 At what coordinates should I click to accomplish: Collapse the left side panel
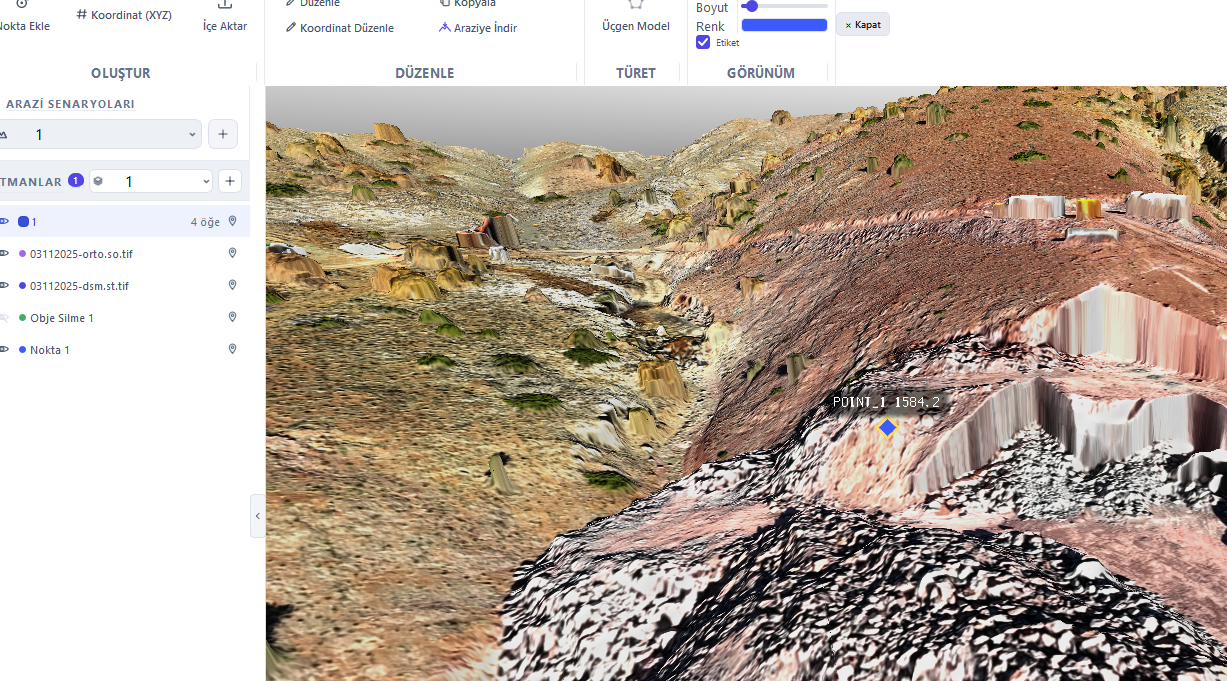pos(258,516)
